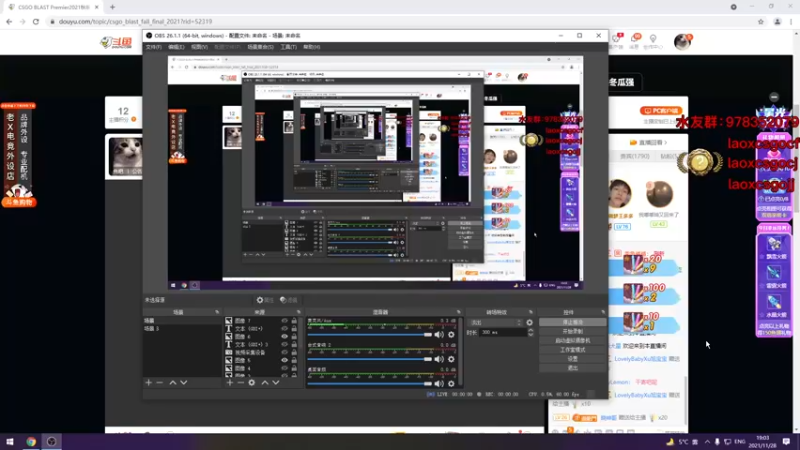
Task: Mute 桌面音频 with the speaker icon
Action: click(439, 384)
